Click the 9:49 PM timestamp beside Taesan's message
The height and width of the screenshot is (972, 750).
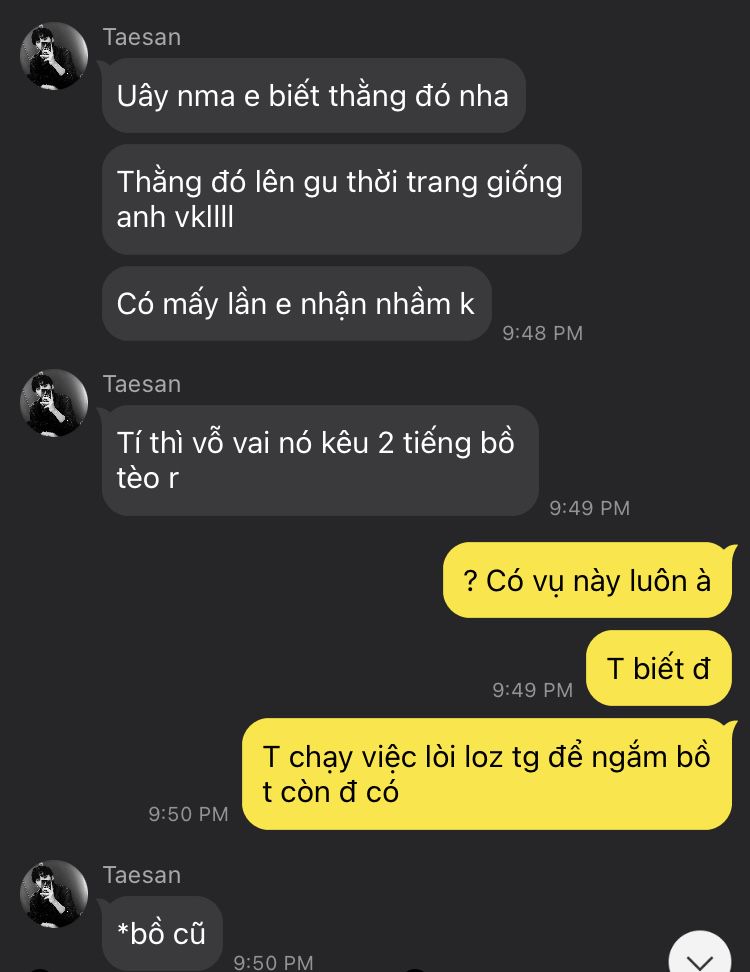coord(589,508)
